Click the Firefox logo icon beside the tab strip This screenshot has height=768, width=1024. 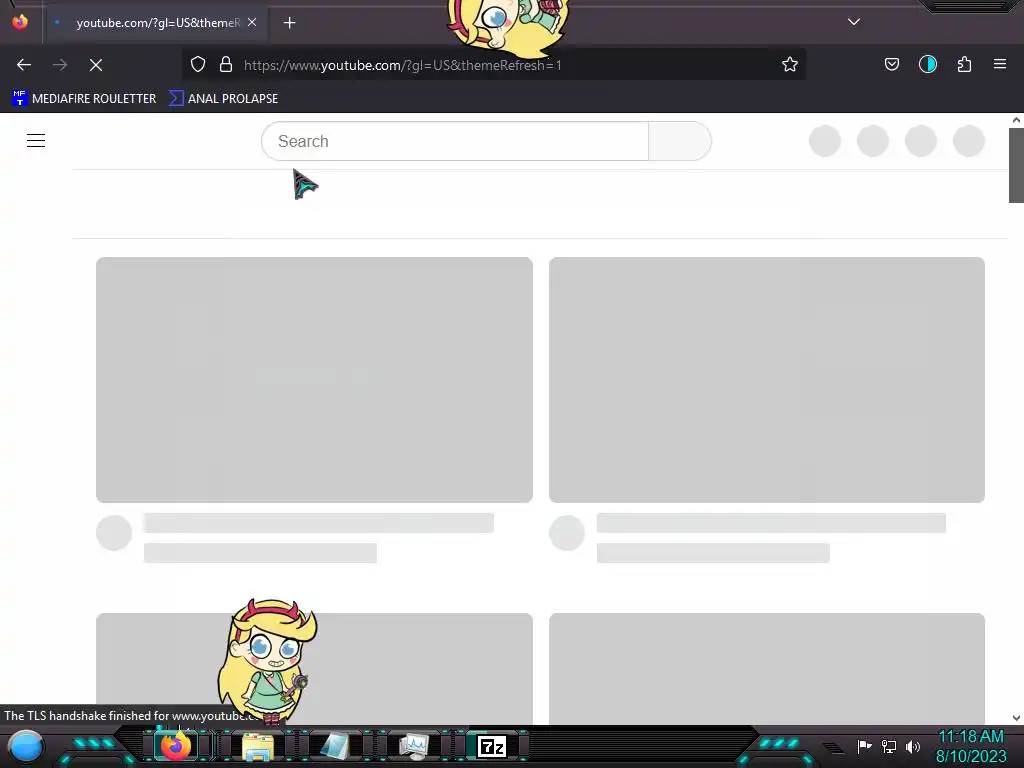(x=20, y=22)
